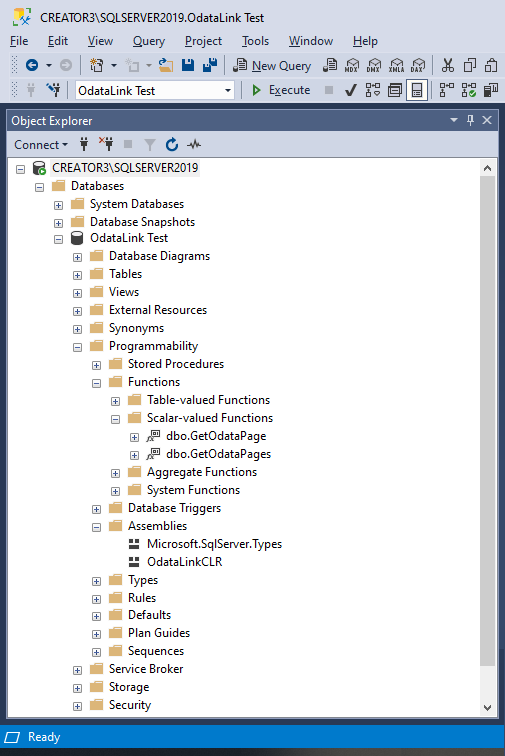Expand the Security folder

pyautogui.click(x=77, y=707)
